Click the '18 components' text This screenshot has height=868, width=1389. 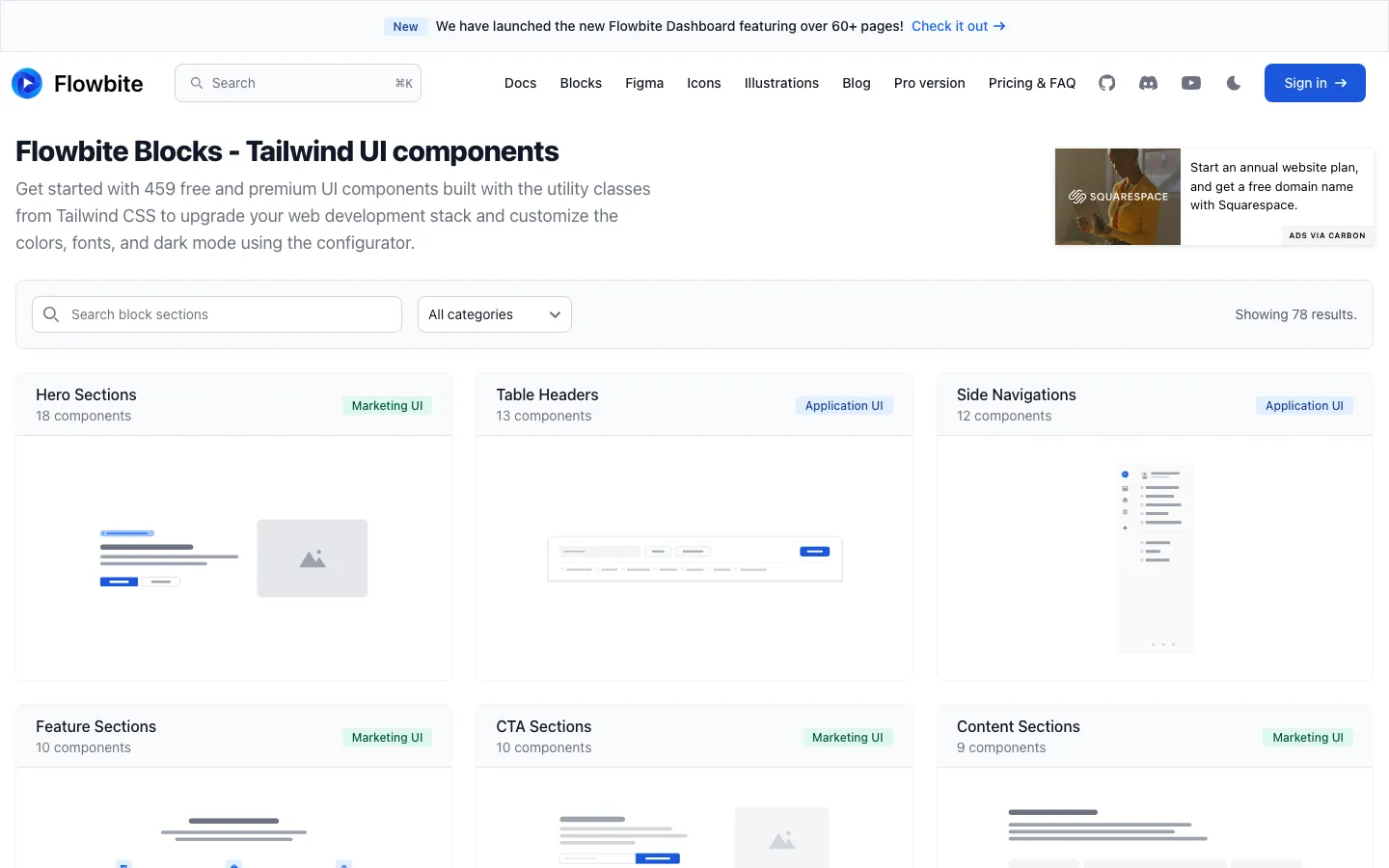point(83,416)
